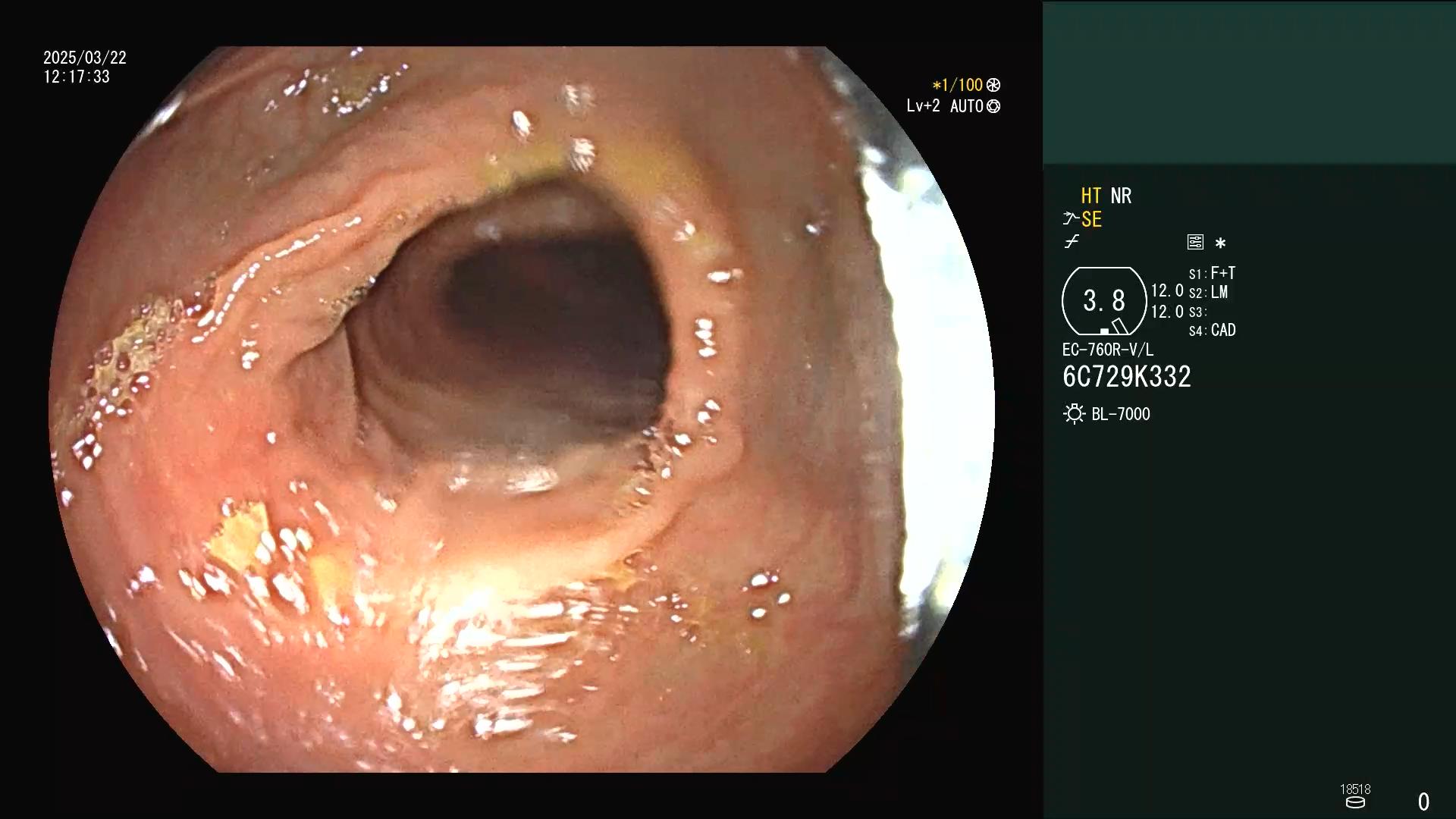Screen dimensions: 1456x819
Task: Click the structure emphasis arrow icon before SE
Action: 1071,219
